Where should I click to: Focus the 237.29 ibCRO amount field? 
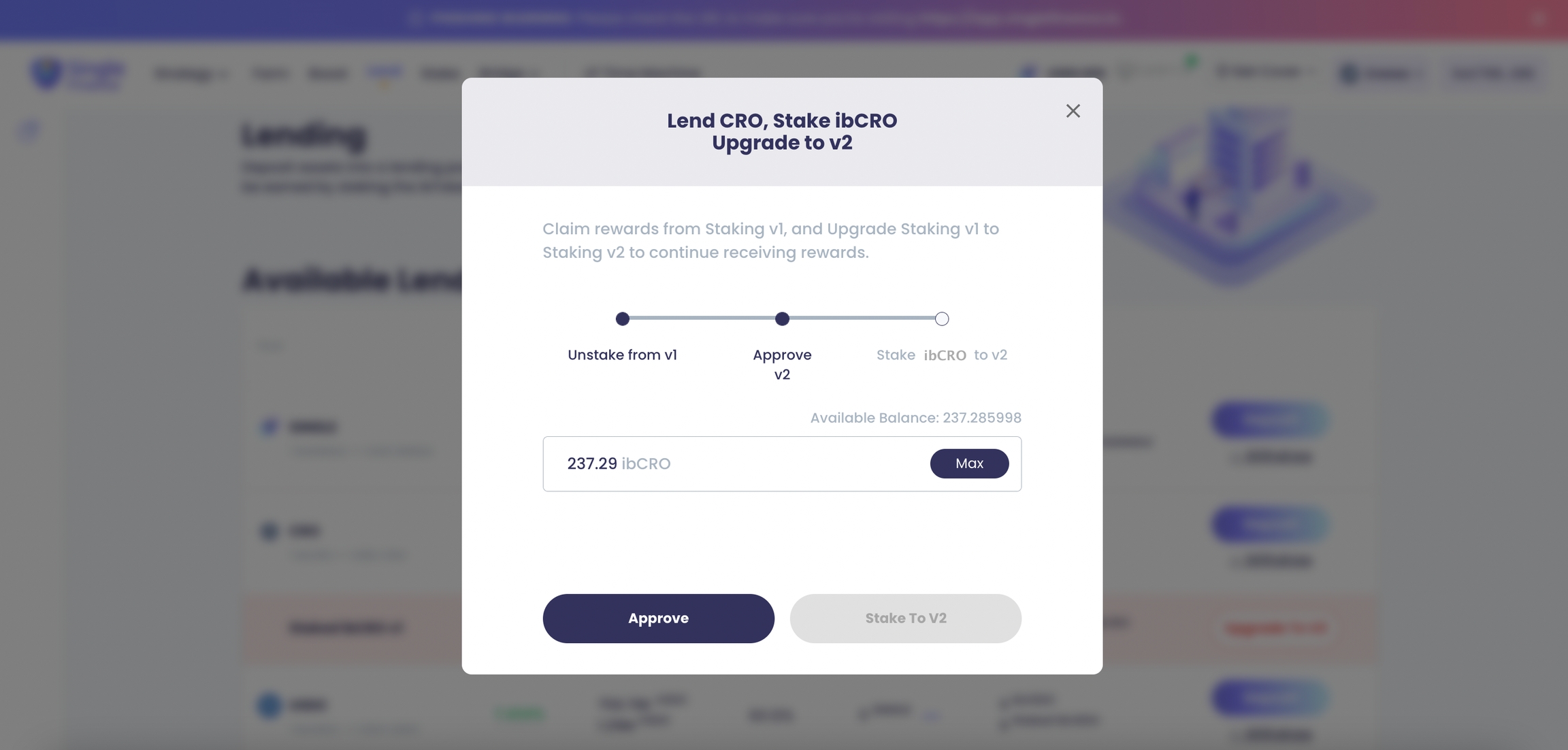click(735, 463)
